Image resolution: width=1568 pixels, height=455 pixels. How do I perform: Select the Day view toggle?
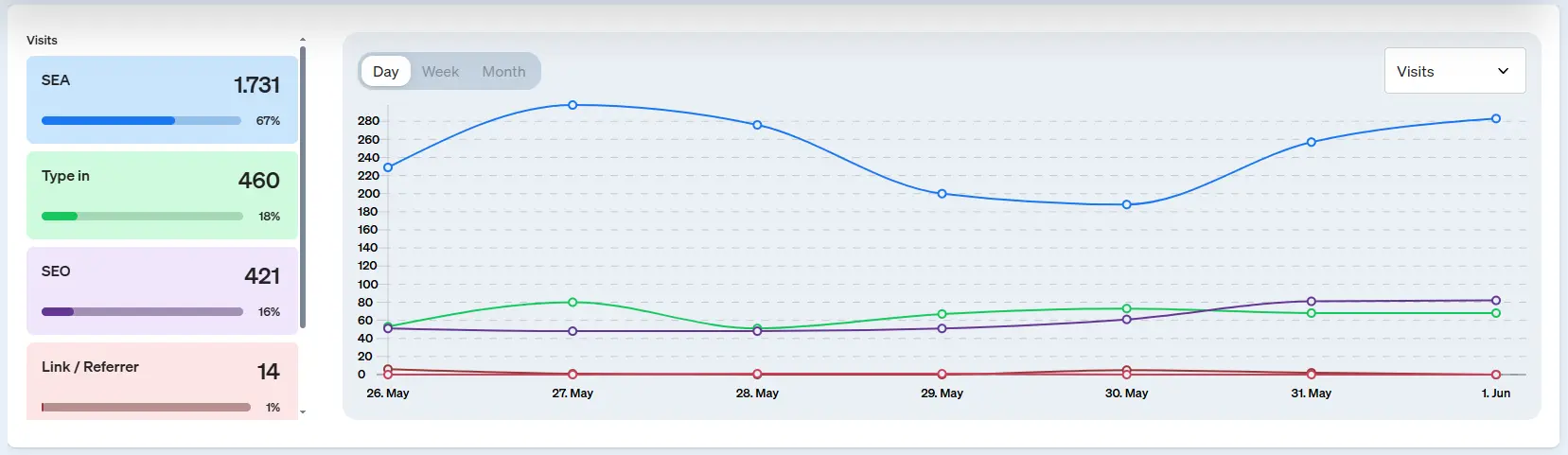385,71
